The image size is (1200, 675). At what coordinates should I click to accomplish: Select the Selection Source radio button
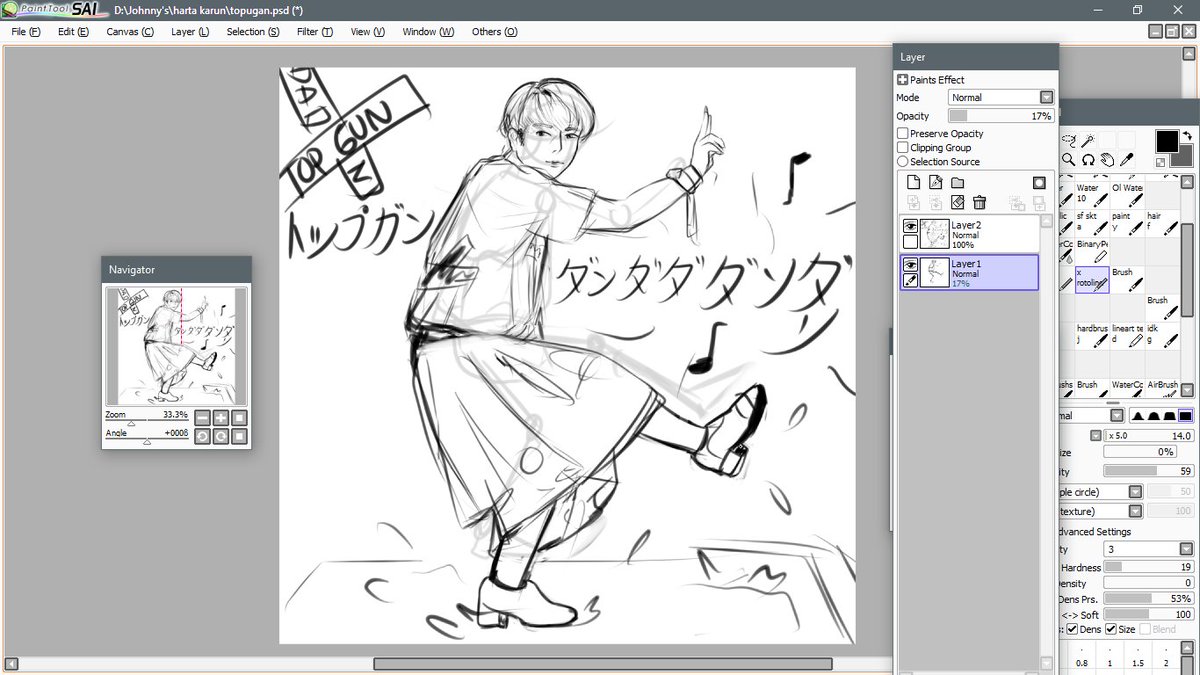(x=903, y=161)
